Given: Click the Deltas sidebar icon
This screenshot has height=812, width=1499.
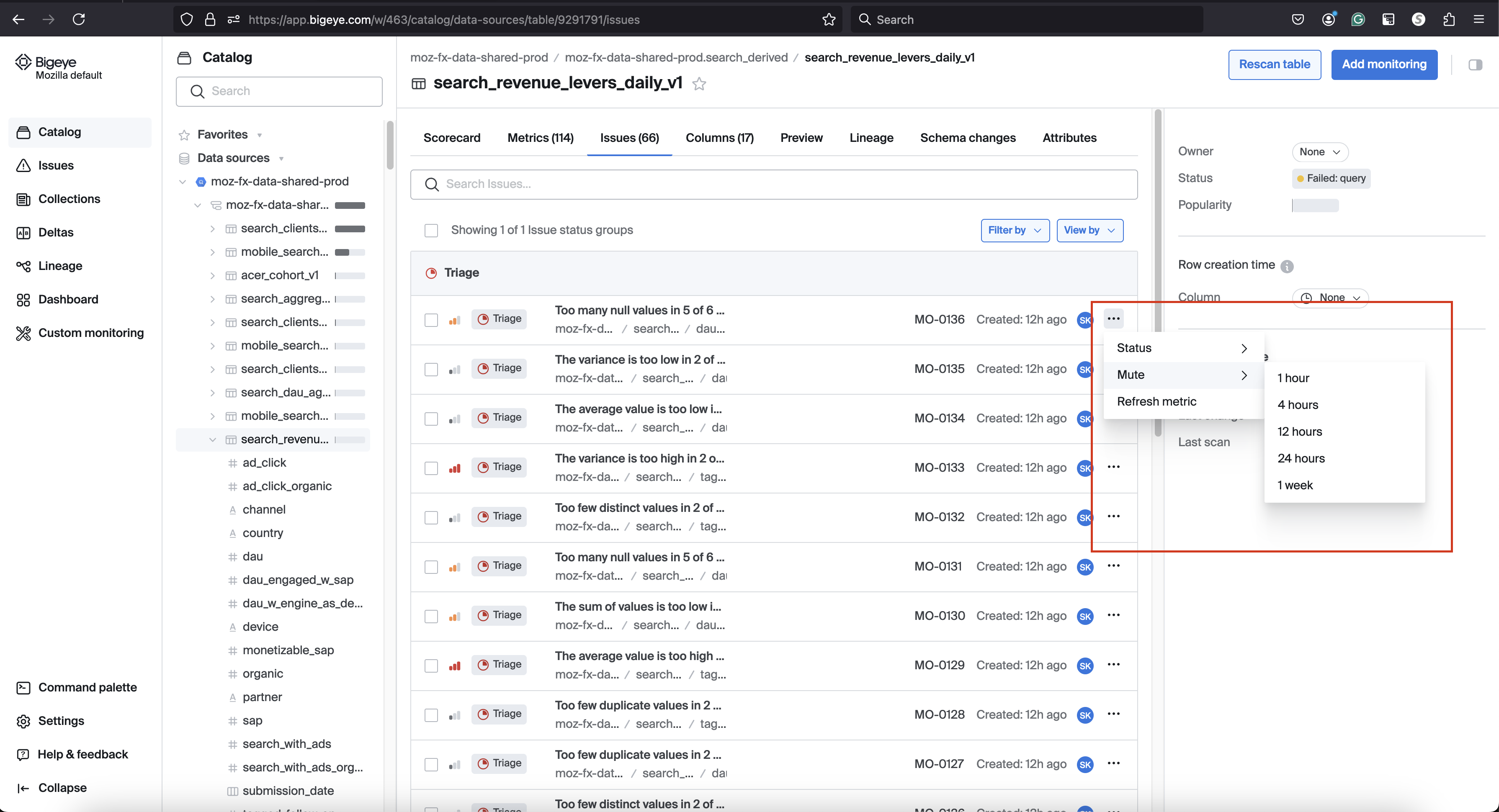Looking at the screenshot, I should [23, 233].
